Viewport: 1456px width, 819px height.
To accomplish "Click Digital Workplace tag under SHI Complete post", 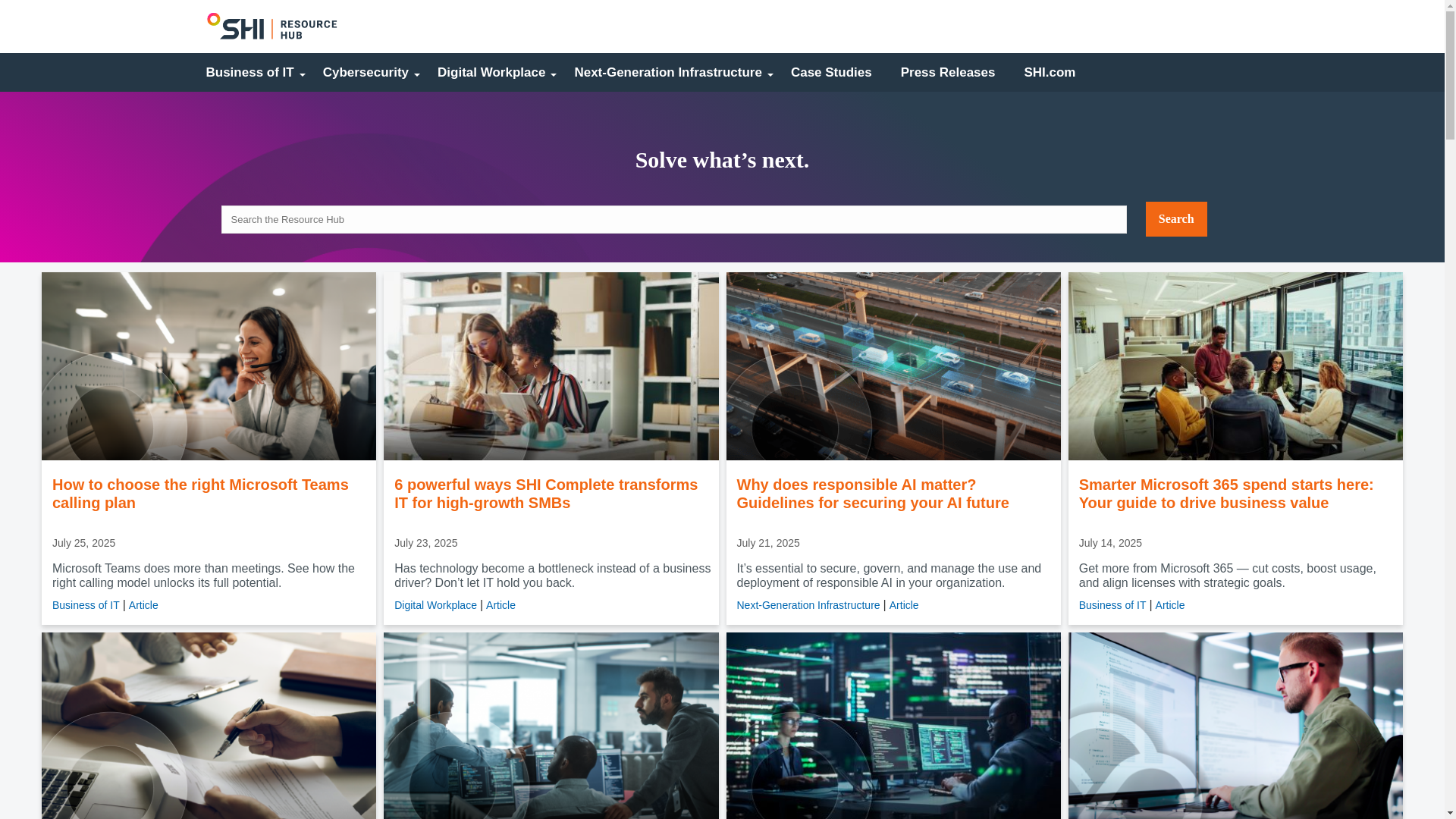I will point(435,605).
